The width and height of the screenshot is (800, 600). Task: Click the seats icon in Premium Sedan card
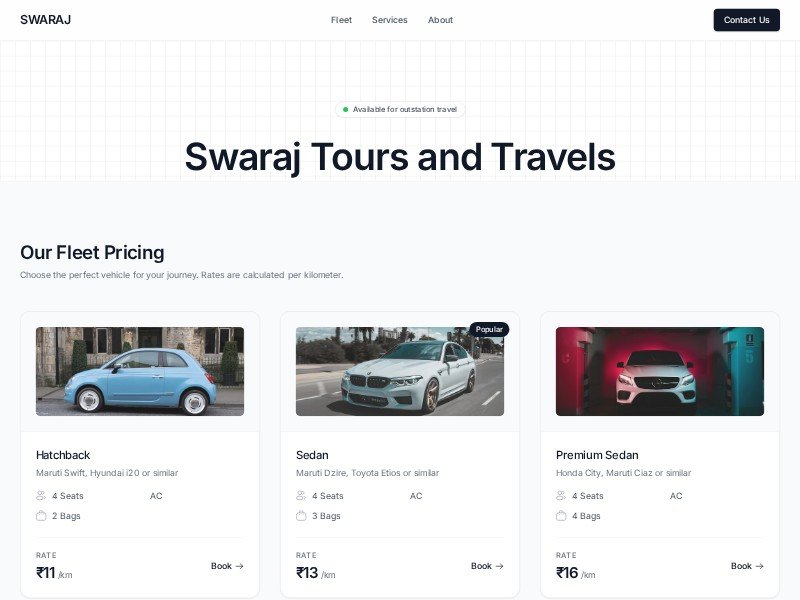(x=561, y=495)
